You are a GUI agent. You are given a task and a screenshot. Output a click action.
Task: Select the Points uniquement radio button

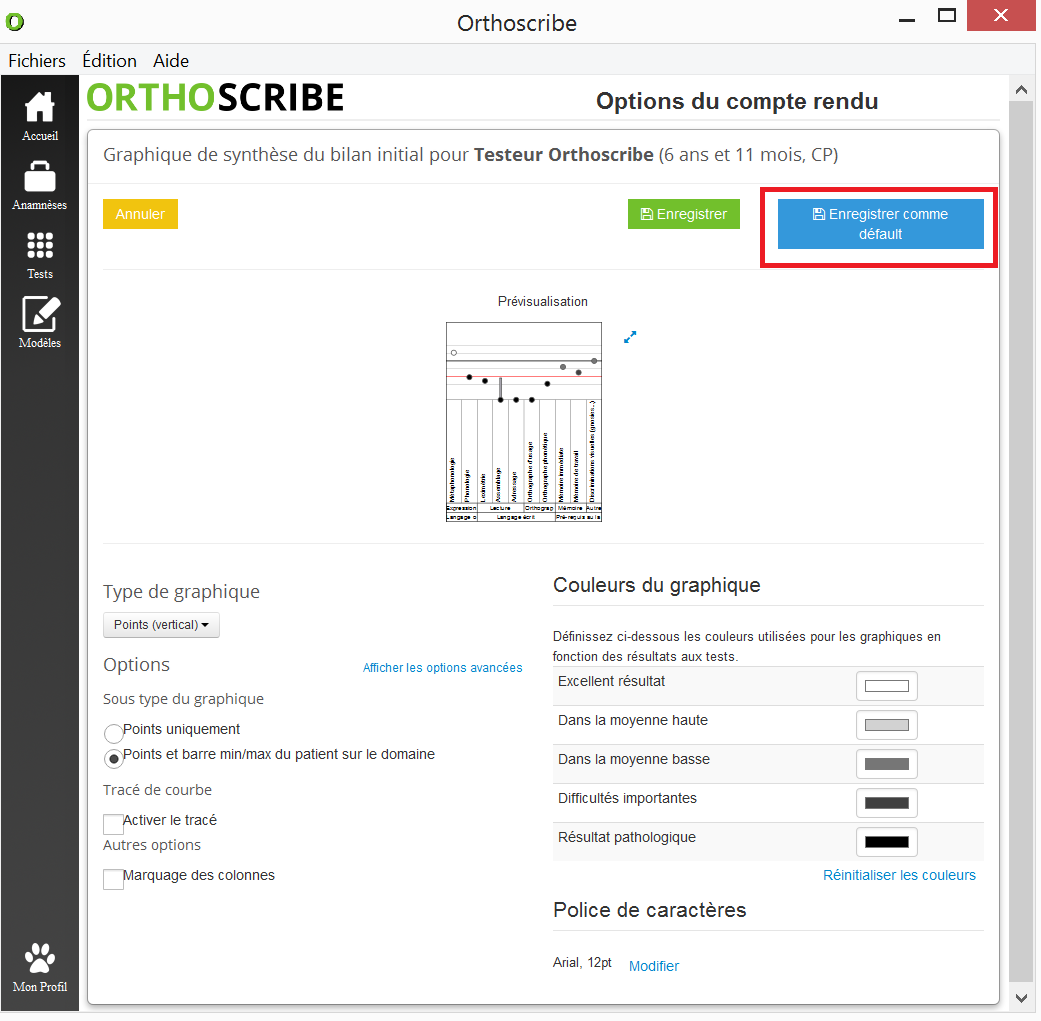pyautogui.click(x=114, y=732)
